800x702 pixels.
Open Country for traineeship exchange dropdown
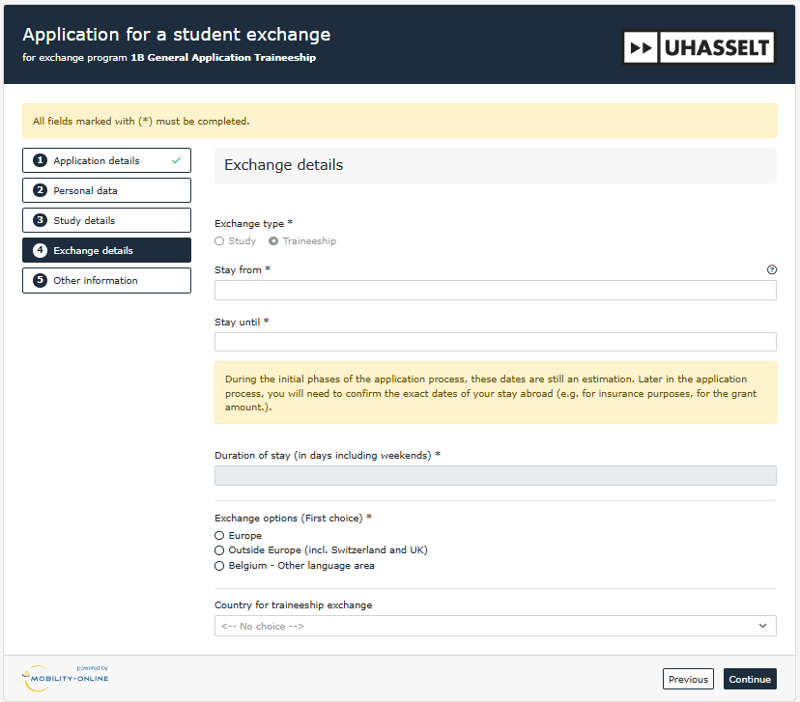pyautogui.click(x=495, y=626)
